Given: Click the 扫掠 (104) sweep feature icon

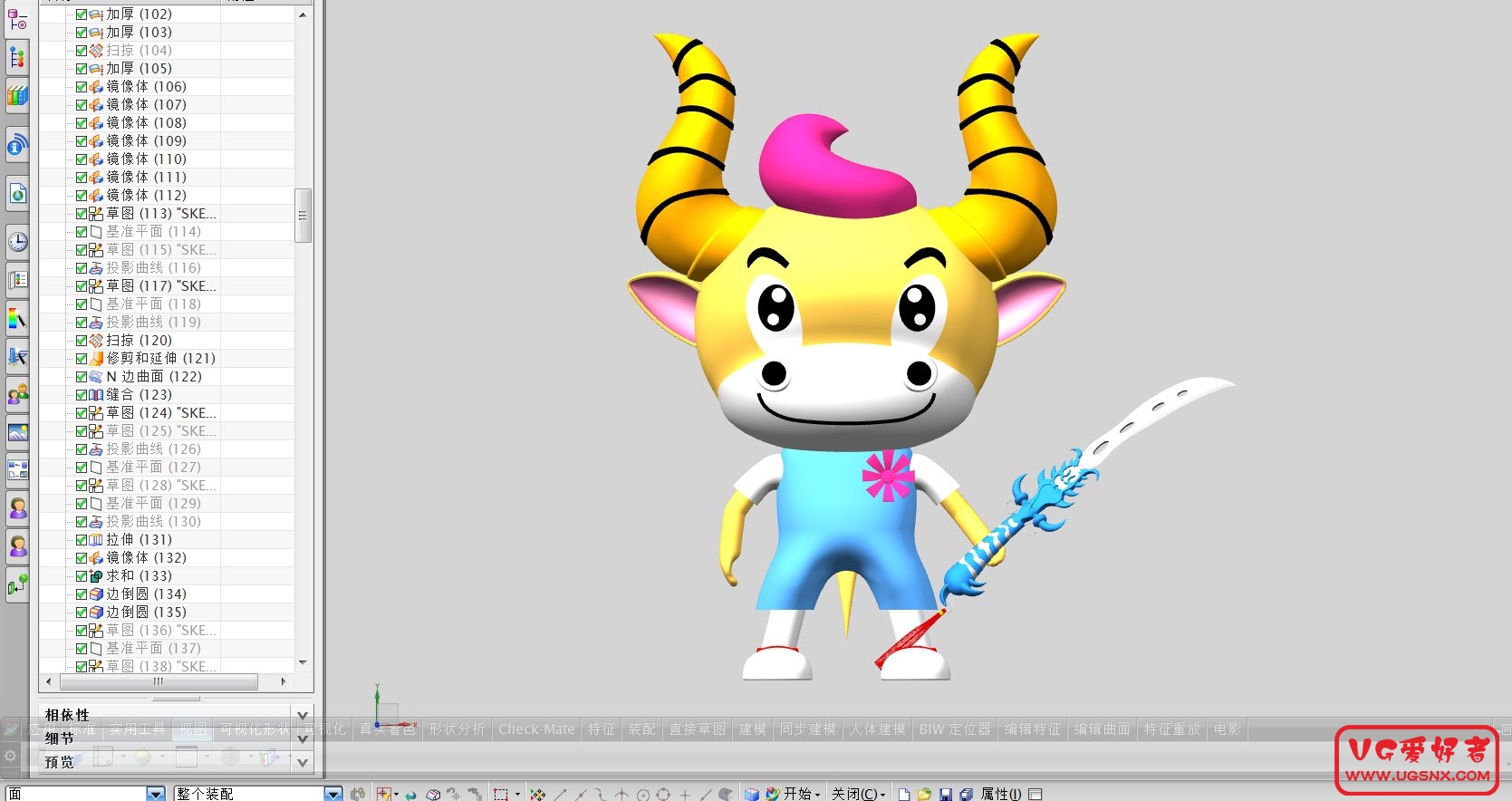Looking at the screenshot, I should [96, 51].
